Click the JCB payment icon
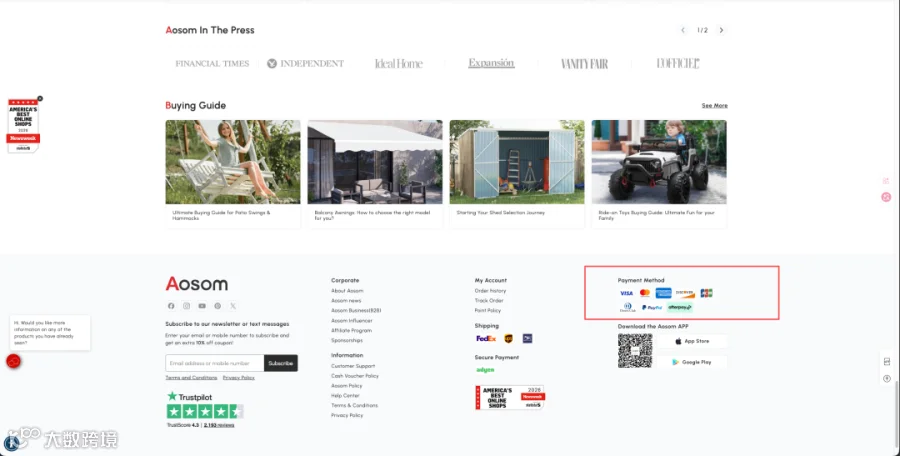Screen dimensions: 900x456 click(707, 293)
